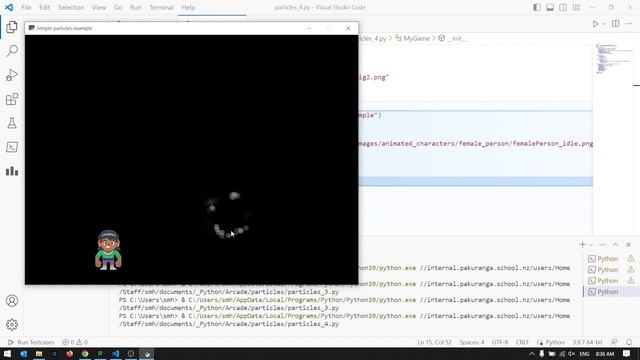Toggle the primary side bar layout icon
Screen dimensions: 640x360
537,7
